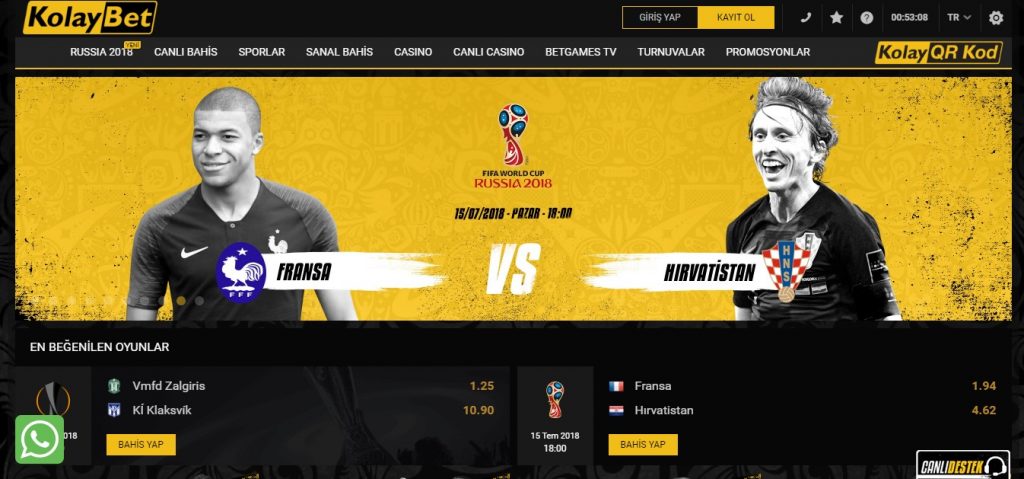Click Bahis Yap for Fransa vs Hırvatistan

[x=643, y=444]
